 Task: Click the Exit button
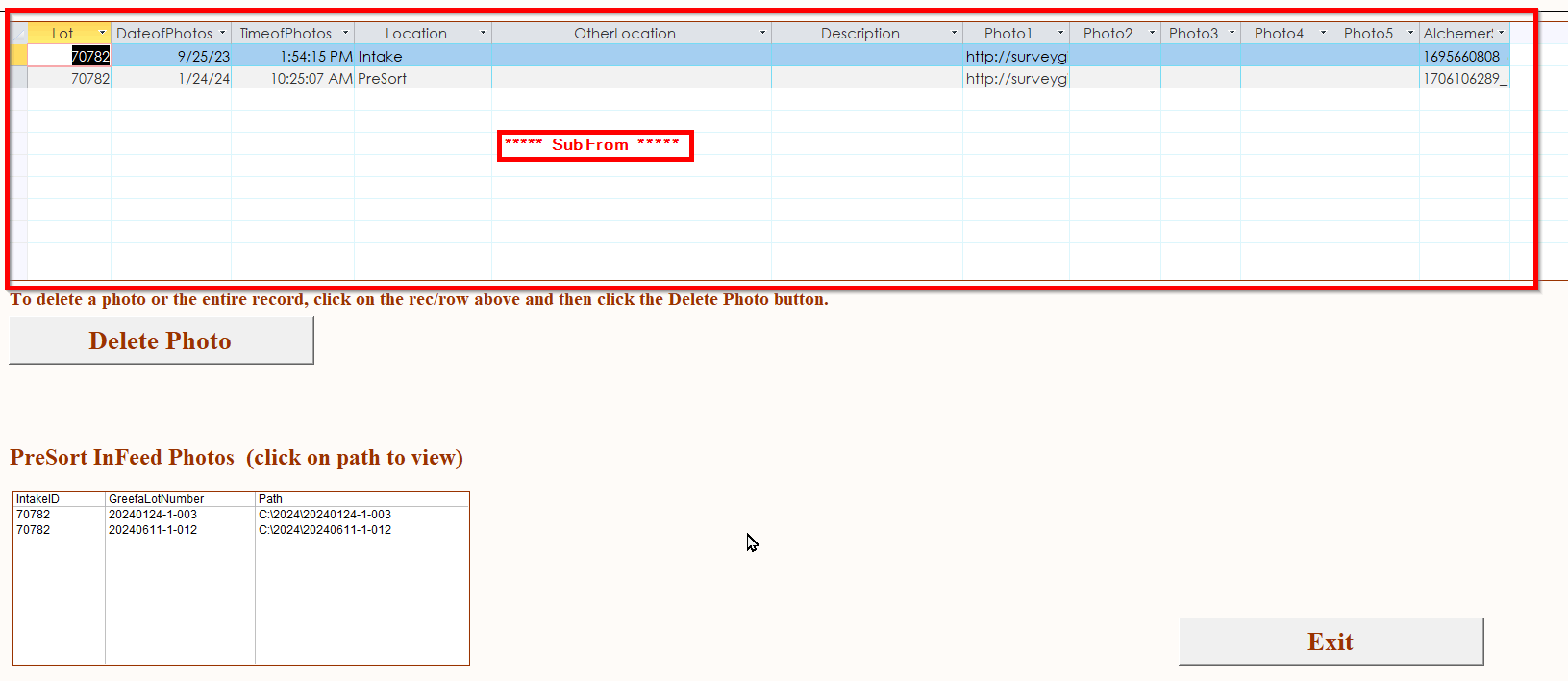1332,642
